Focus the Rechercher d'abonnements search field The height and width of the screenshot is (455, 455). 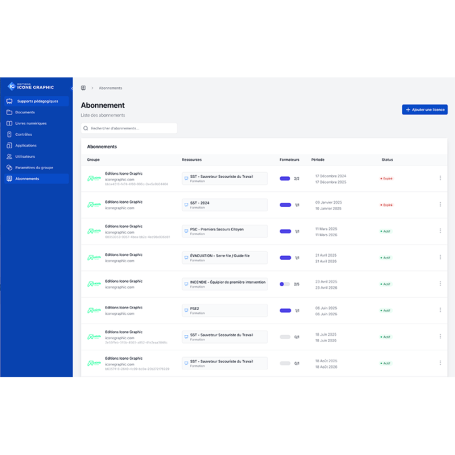click(129, 128)
